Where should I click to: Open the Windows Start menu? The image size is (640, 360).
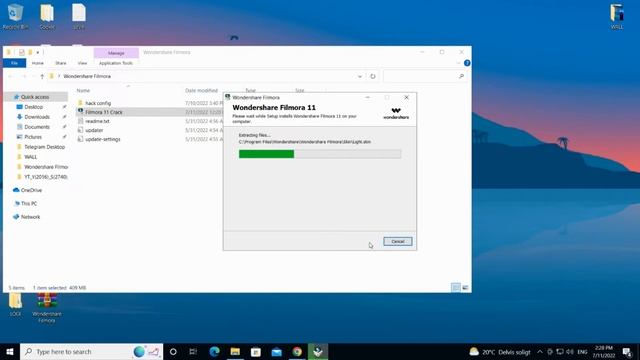click(10, 352)
